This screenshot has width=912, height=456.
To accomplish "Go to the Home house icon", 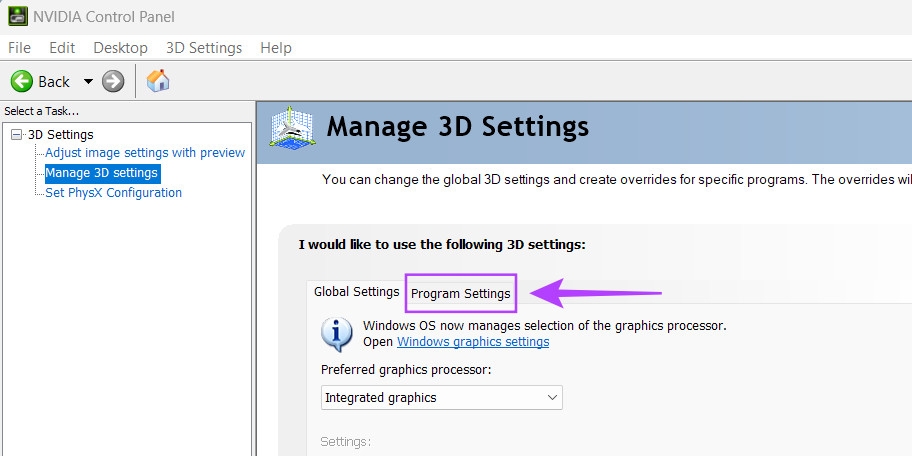I will tap(158, 81).
